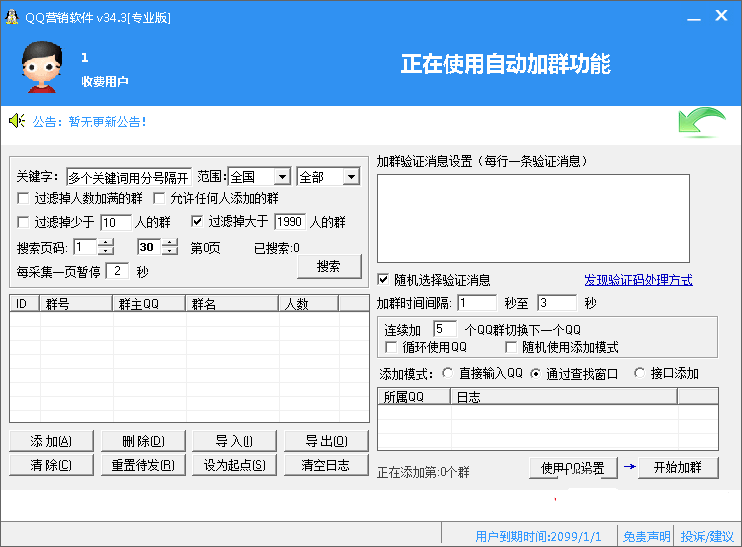Click the 群名 column header

[x=232, y=303]
